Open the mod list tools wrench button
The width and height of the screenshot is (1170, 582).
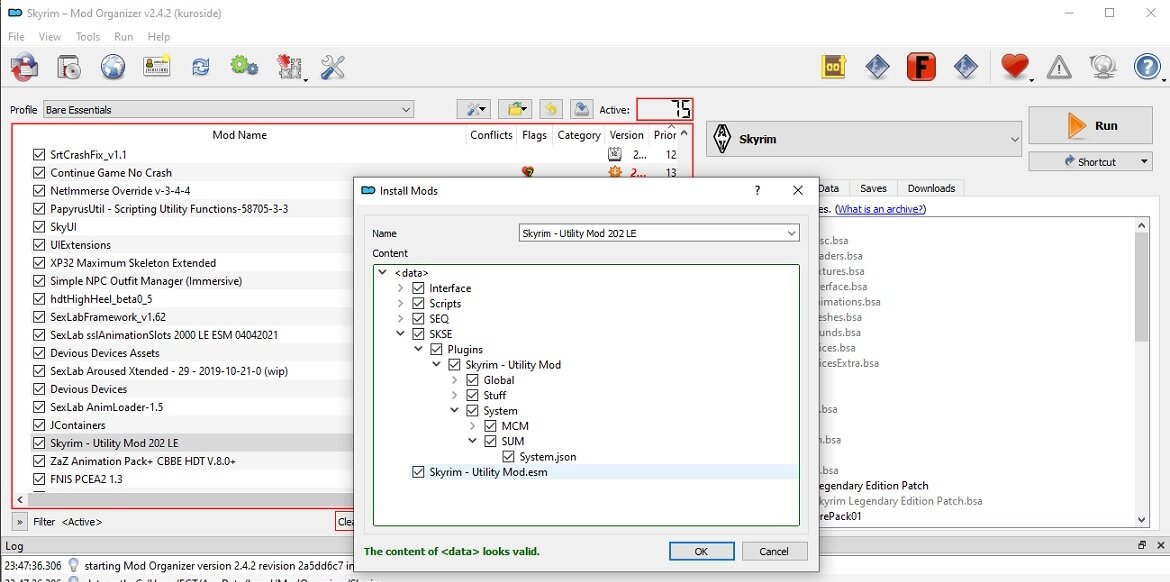click(475, 110)
